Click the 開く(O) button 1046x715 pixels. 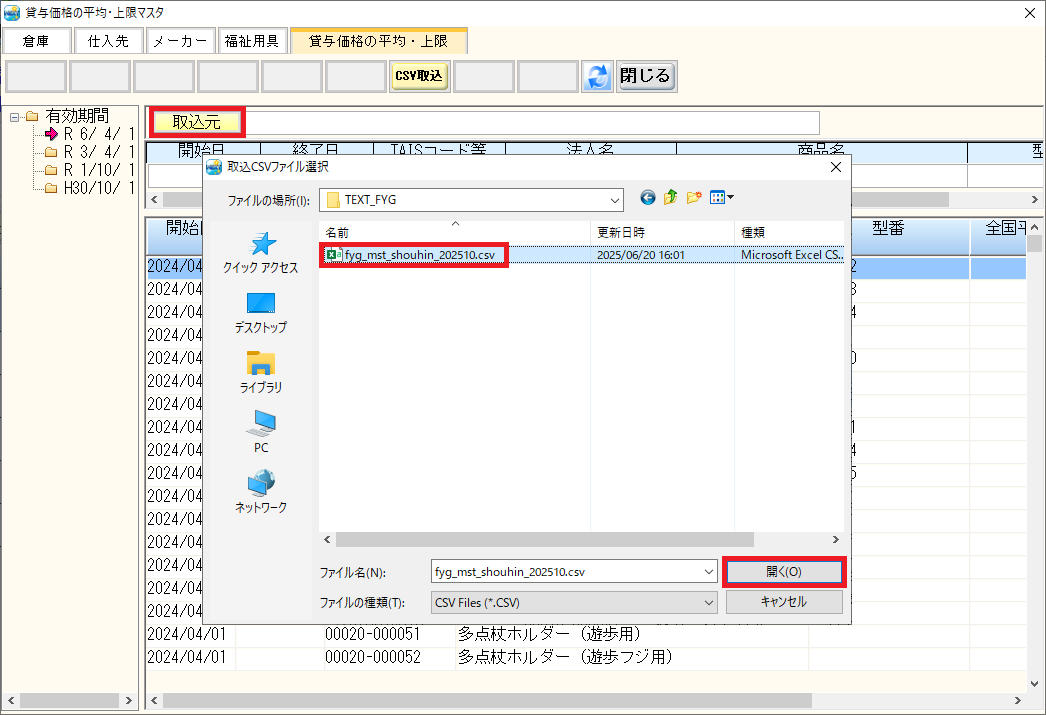click(784, 572)
